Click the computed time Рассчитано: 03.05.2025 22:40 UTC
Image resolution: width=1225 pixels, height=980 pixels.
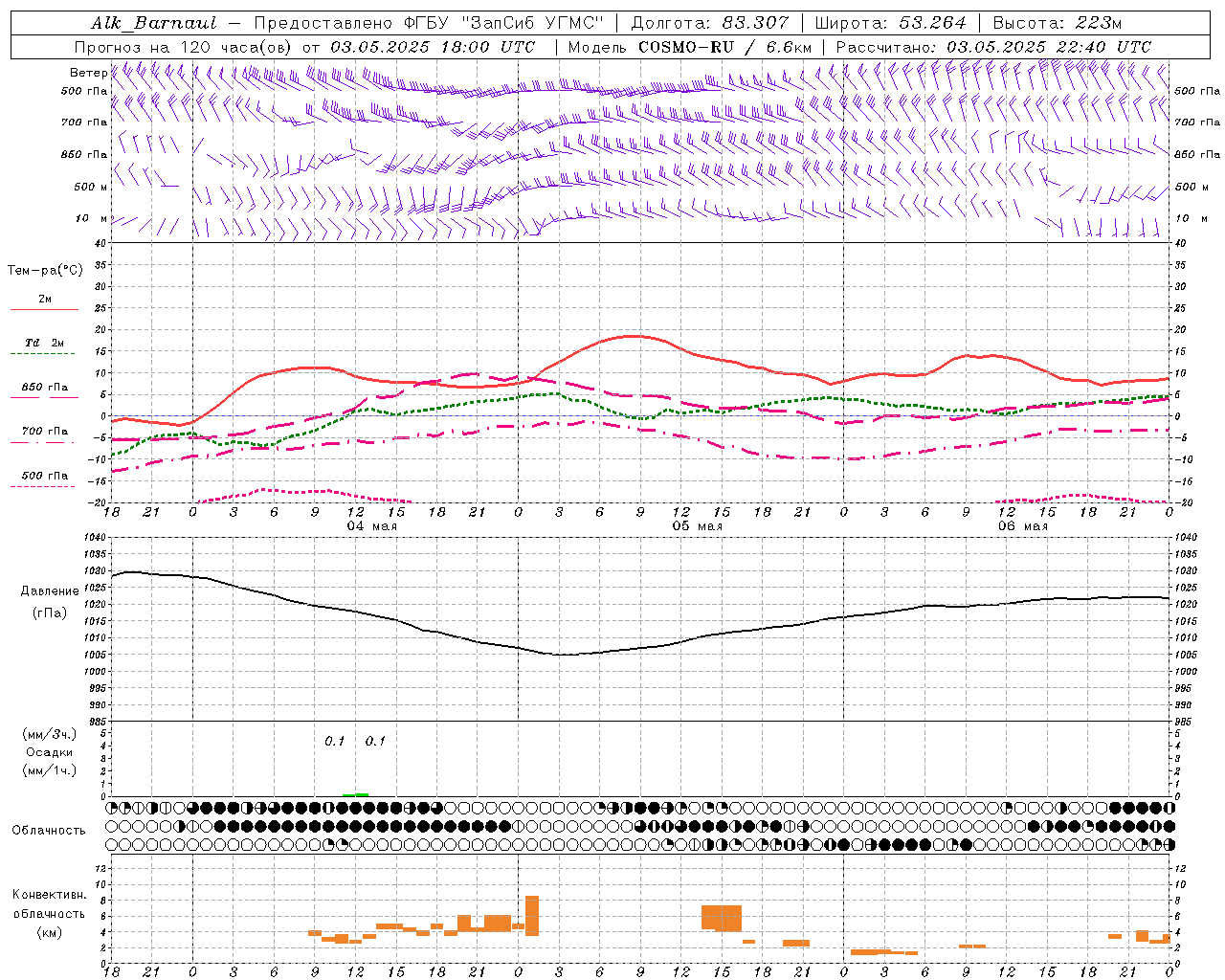pyautogui.click(x=993, y=47)
